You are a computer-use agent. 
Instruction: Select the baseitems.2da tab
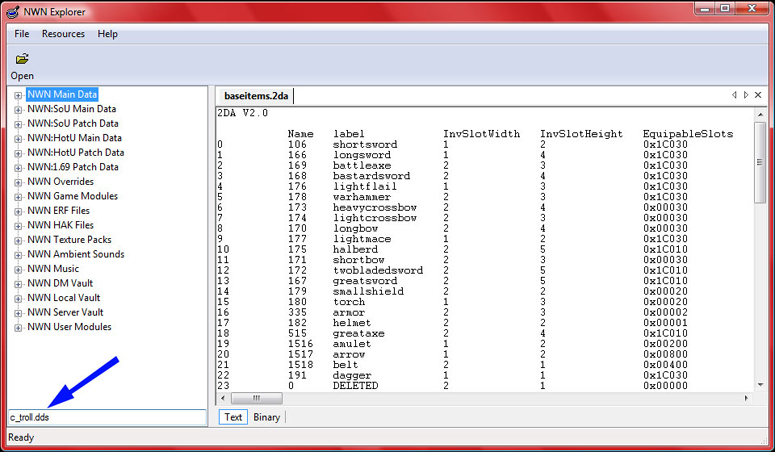coord(256,96)
